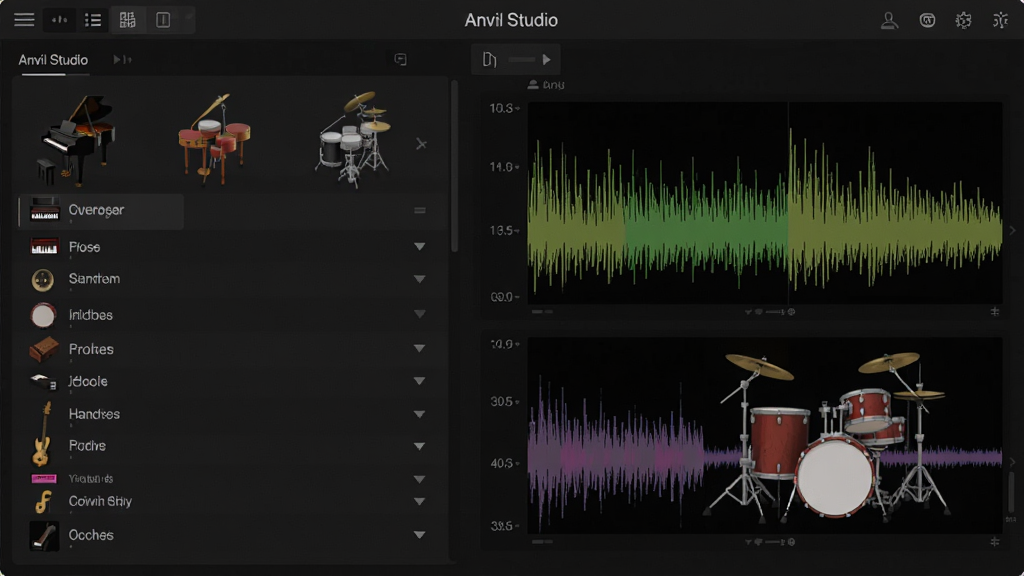This screenshot has height=576, width=1024.
Task: Switch to the grid view icon
Action: [x=127, y=20]
